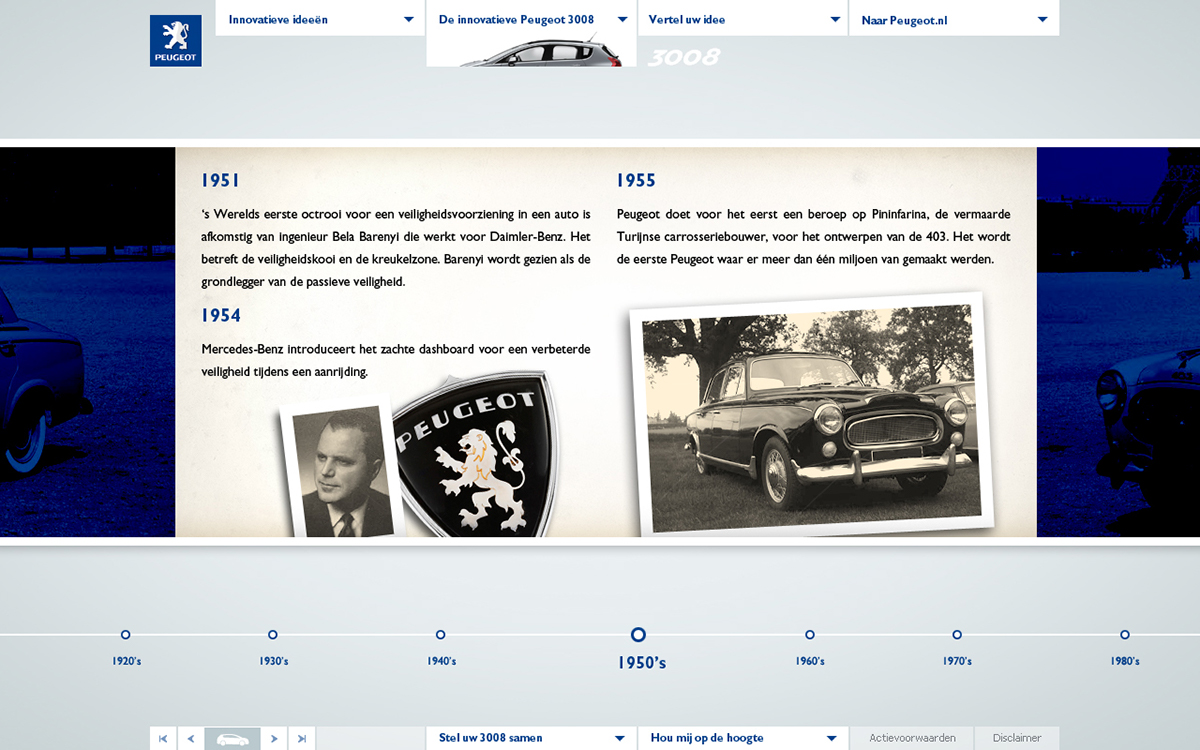Click the 1950's decade label
1200x750 pixels.
point(642,662)
